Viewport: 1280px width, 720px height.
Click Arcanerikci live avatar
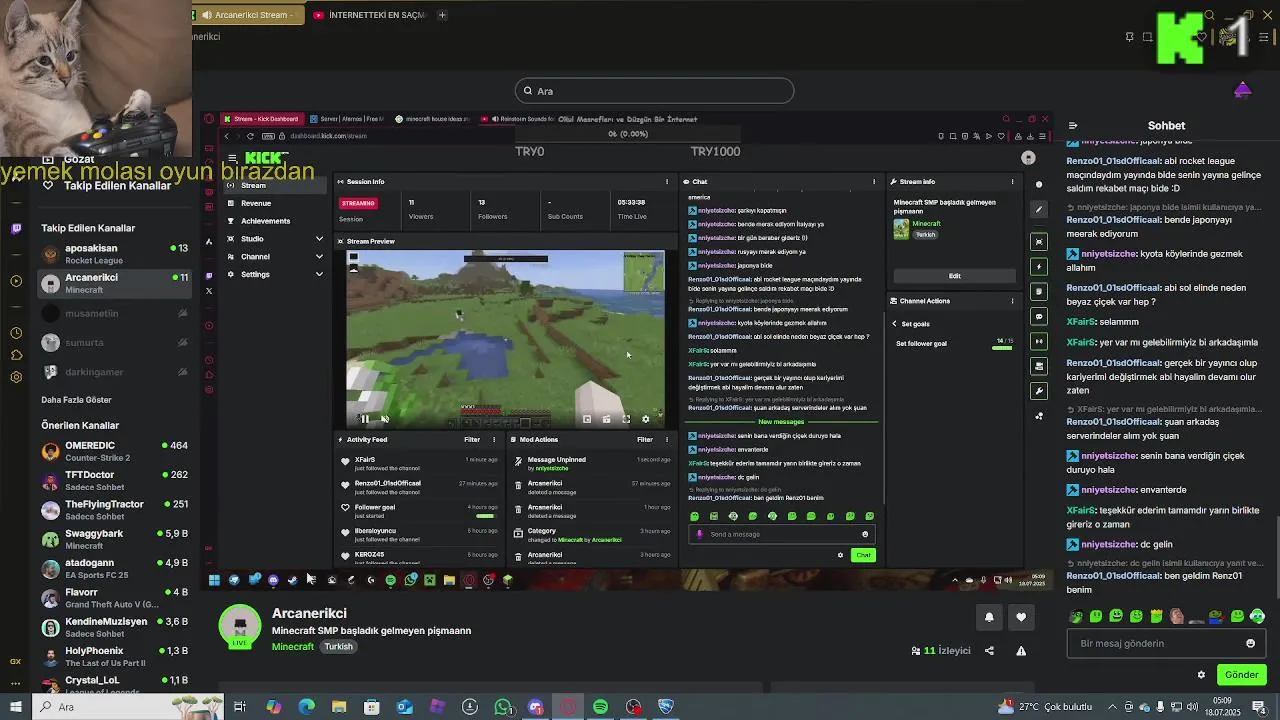click(240, 627)
